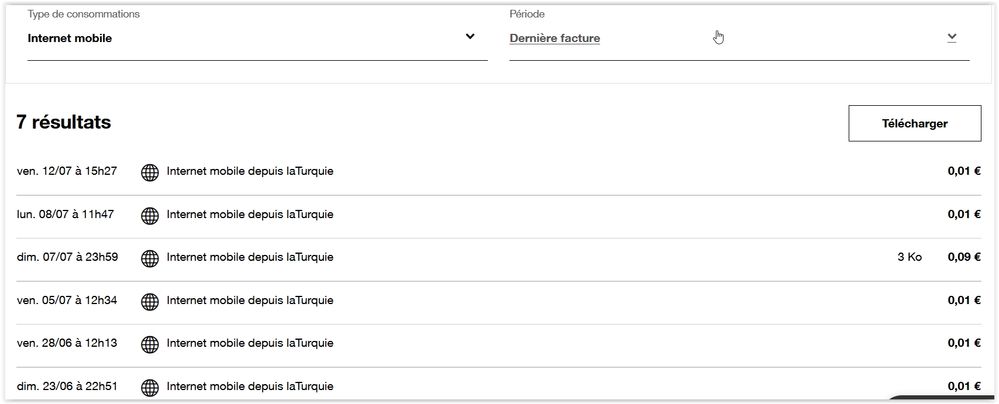Click the chevron next to Internet mobile

[470, 38]
